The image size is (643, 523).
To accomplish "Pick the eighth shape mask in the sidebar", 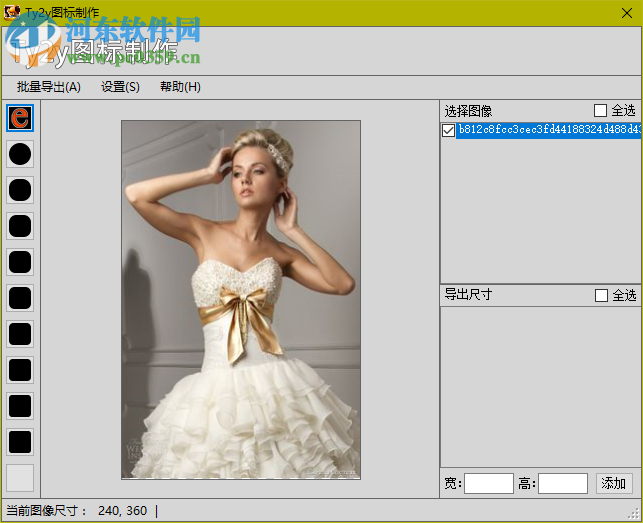I will [20, 370].
